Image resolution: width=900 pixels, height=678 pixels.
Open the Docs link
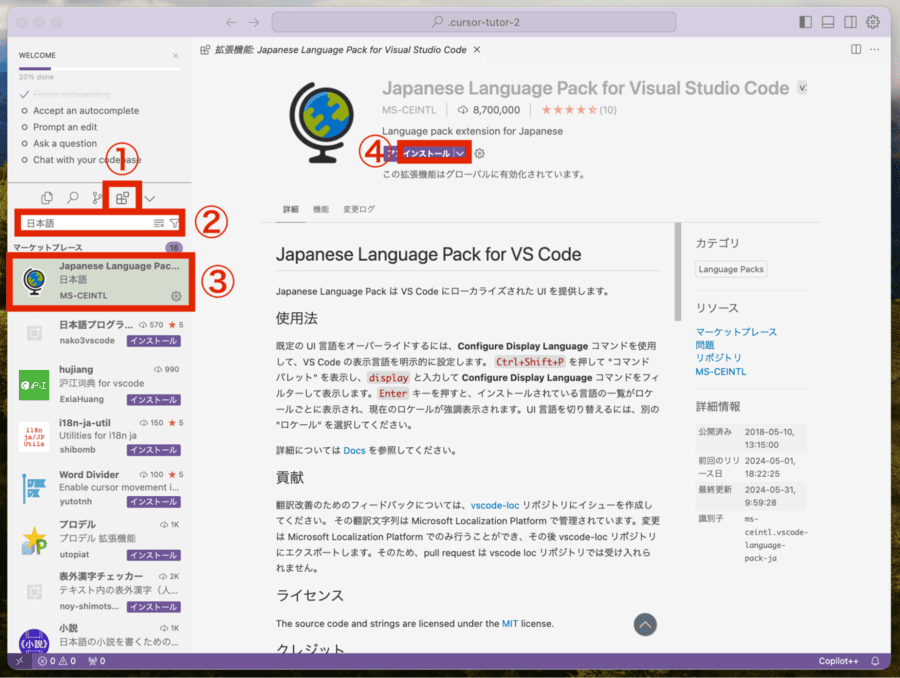354,451
